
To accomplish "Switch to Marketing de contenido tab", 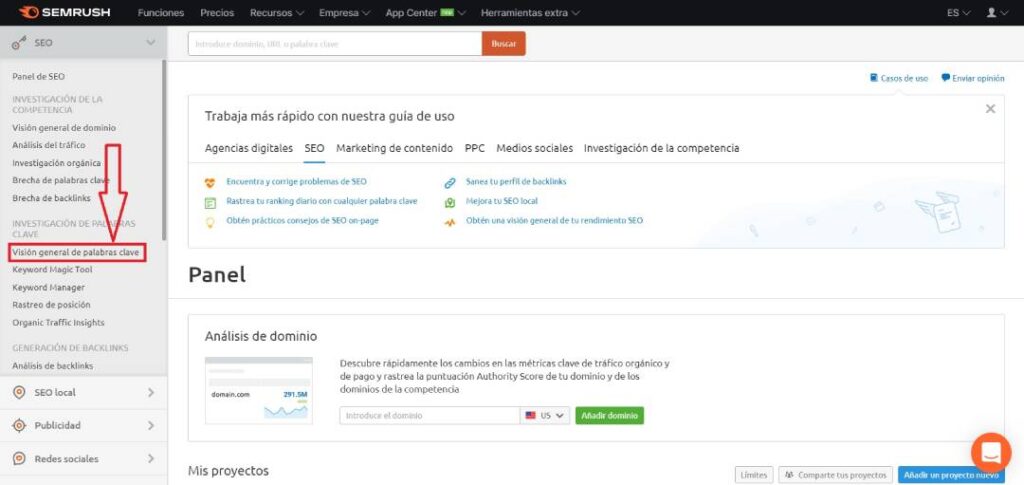I will click(394, 148).
